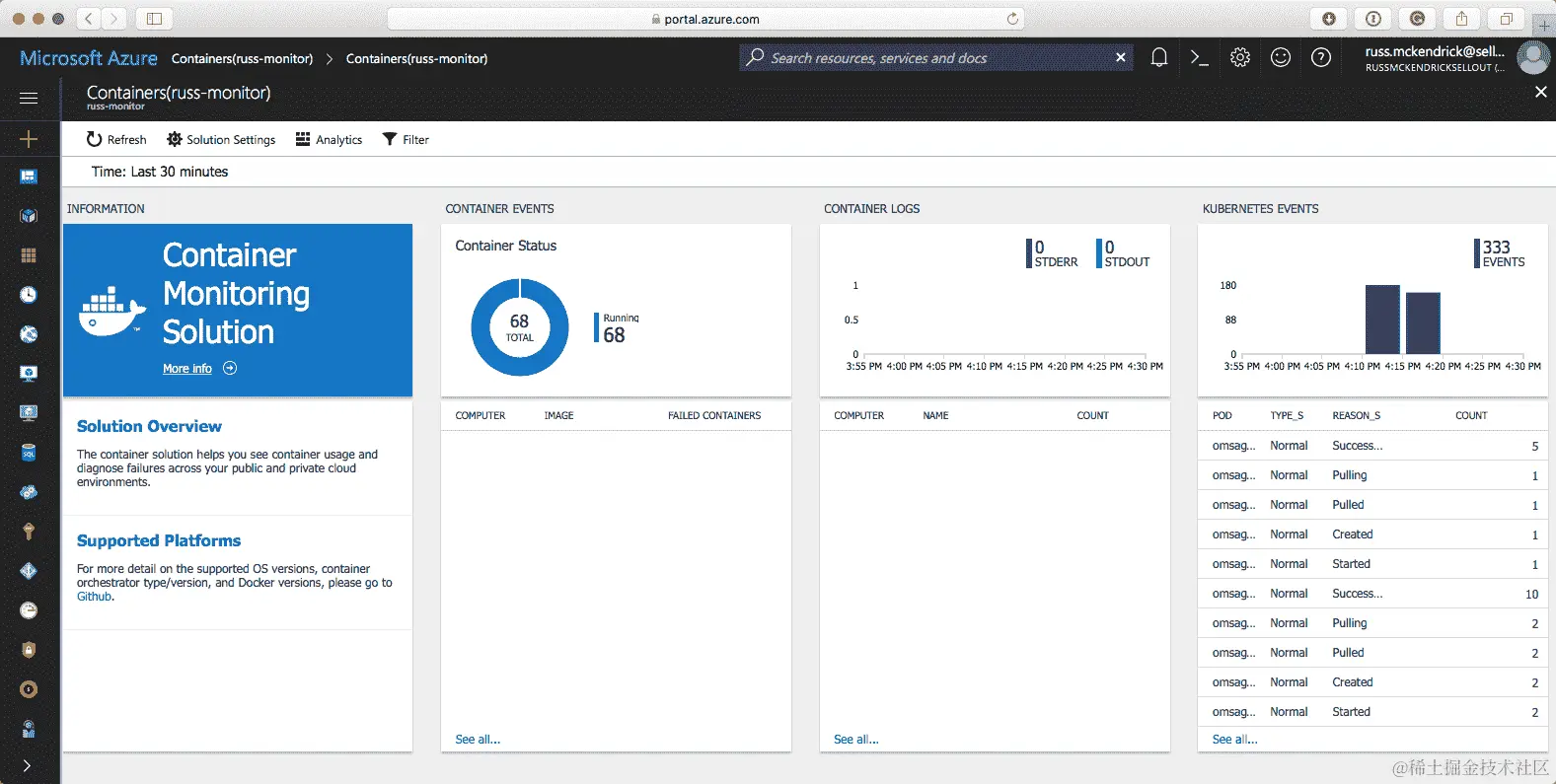Click the portal.azure.com address bar
Viewport: 1556px width, 784px height.
pyautogui.click(x=705, y=19)
